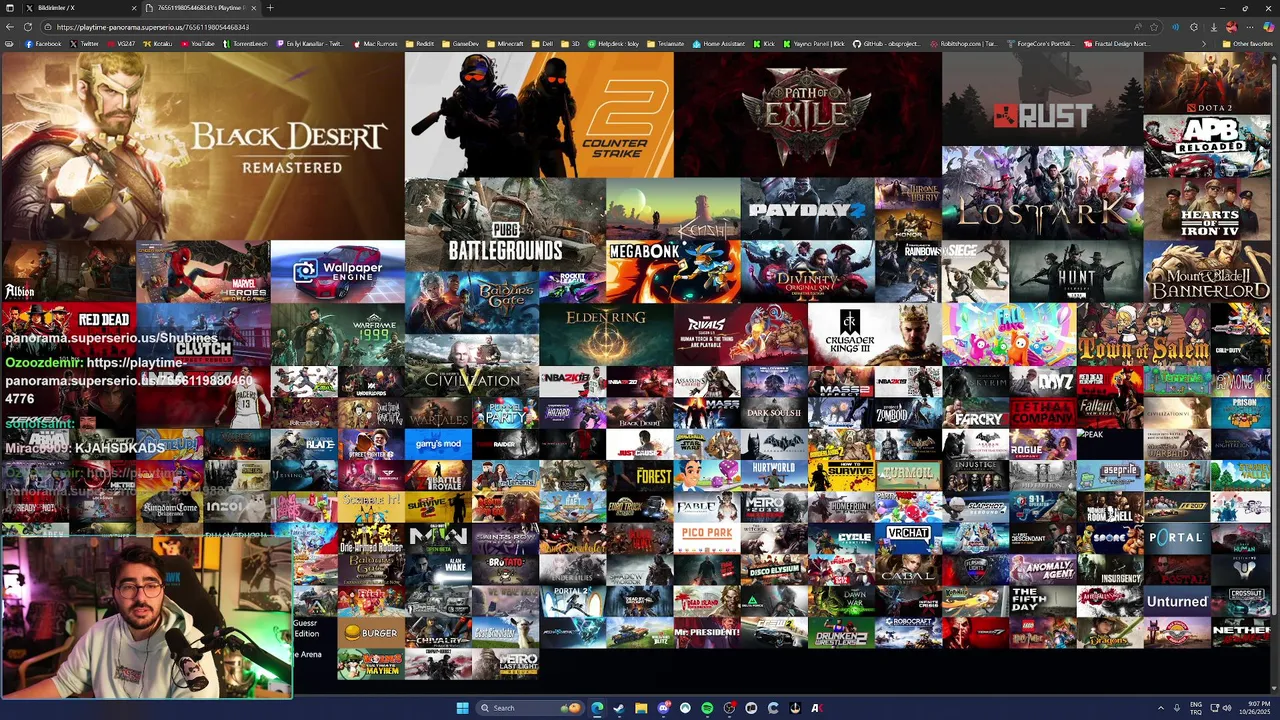This screenshot has height=720, width=1280.
Task: Open the taskbar clock and date
Action: click(1258, 708)
